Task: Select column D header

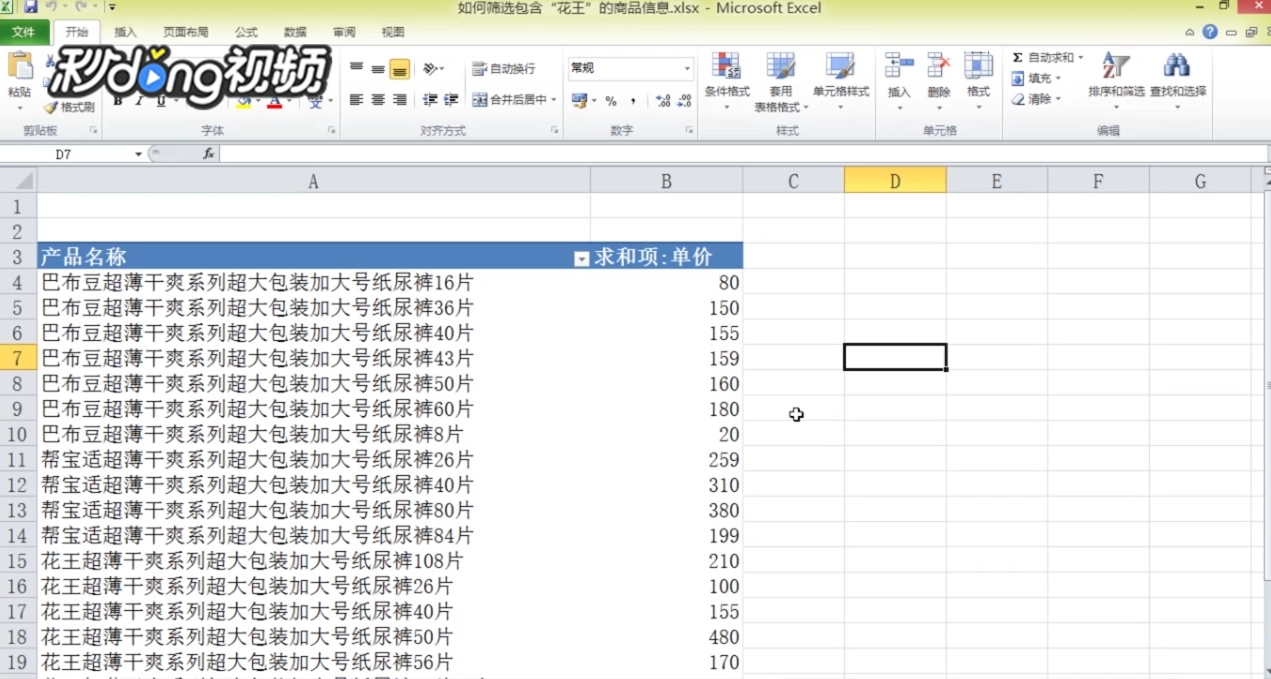Action: click(895, 181)
